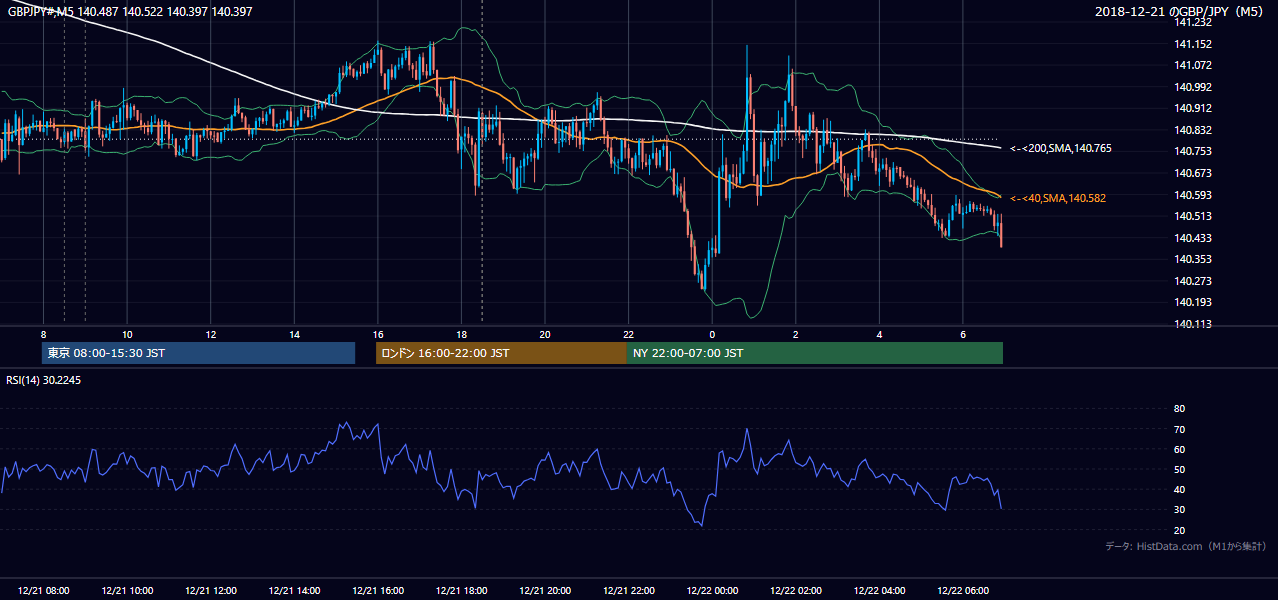Click price level 140.193 on the price axis

1193,302
